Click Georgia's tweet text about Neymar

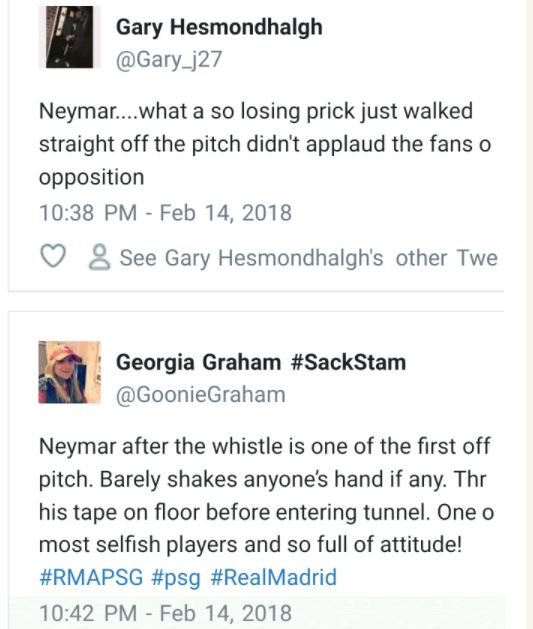coord(266,495)
